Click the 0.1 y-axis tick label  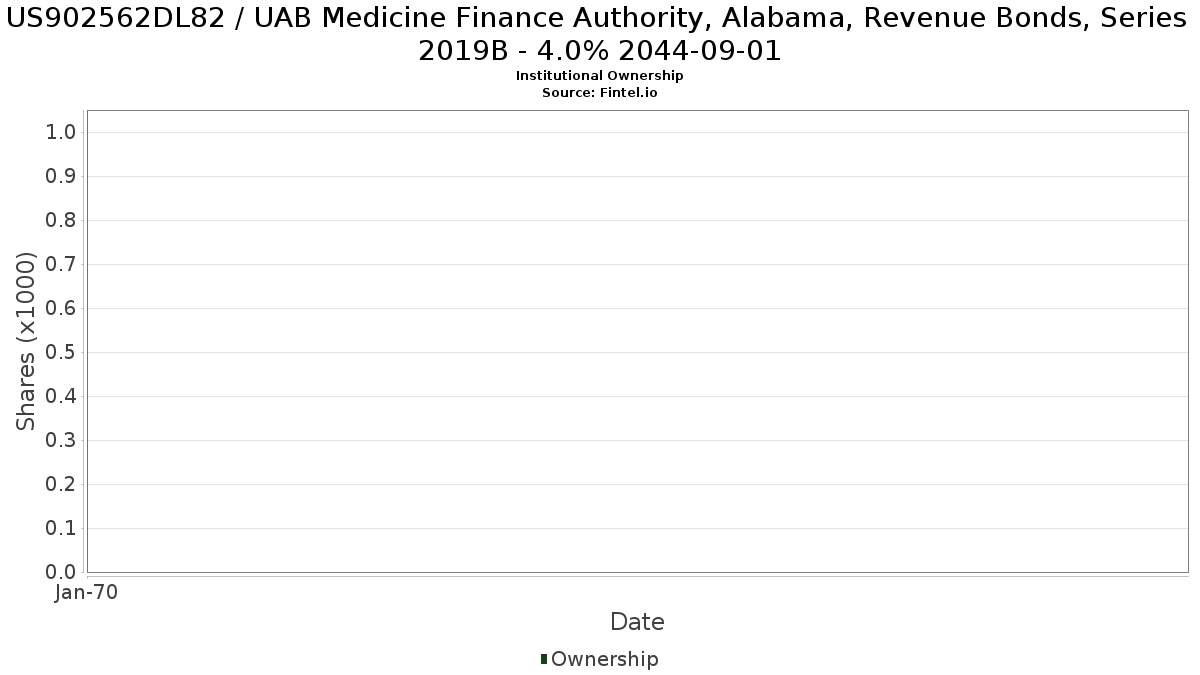[61, 528]
